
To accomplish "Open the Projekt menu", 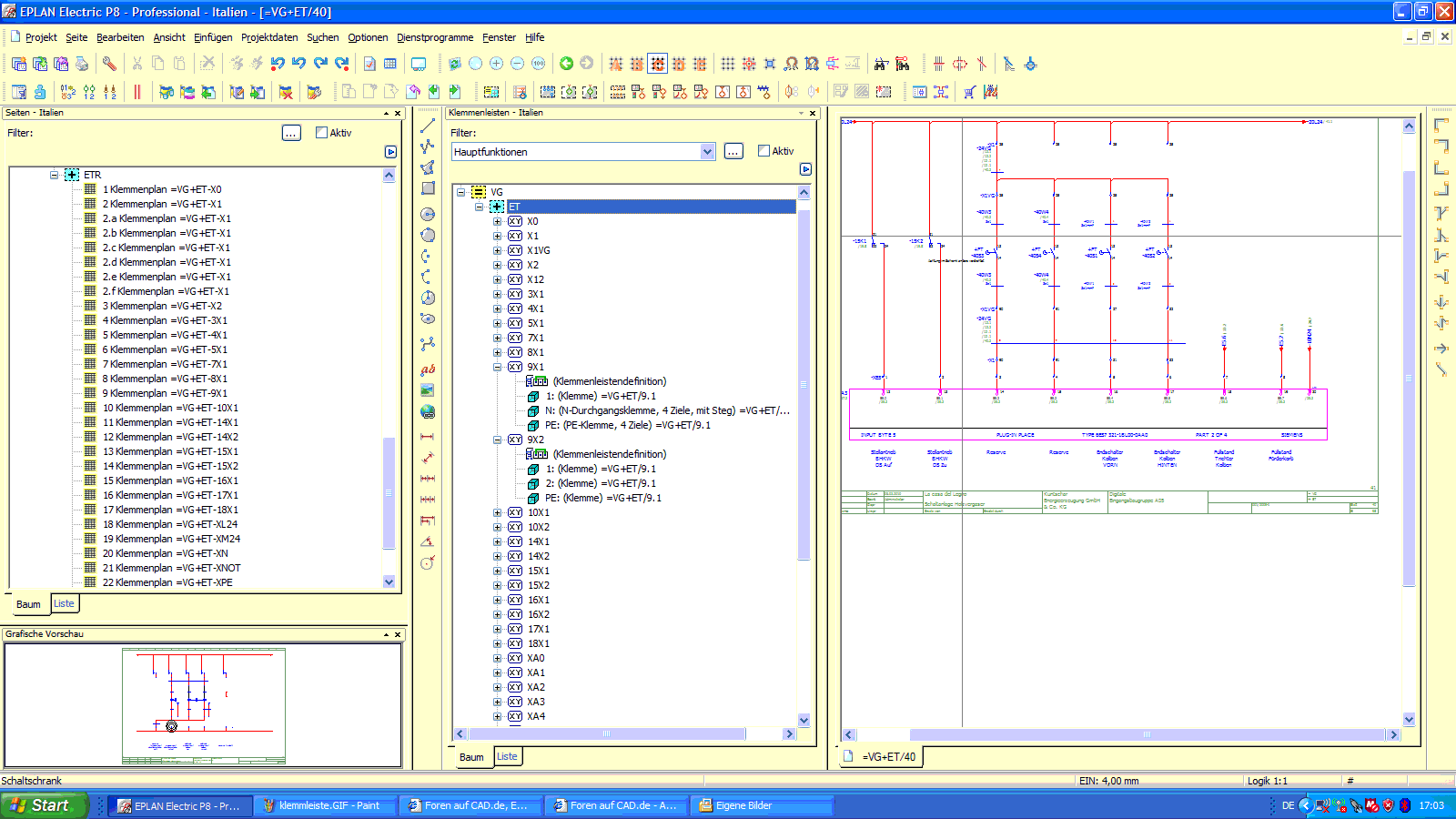I will tap(41, 37).
